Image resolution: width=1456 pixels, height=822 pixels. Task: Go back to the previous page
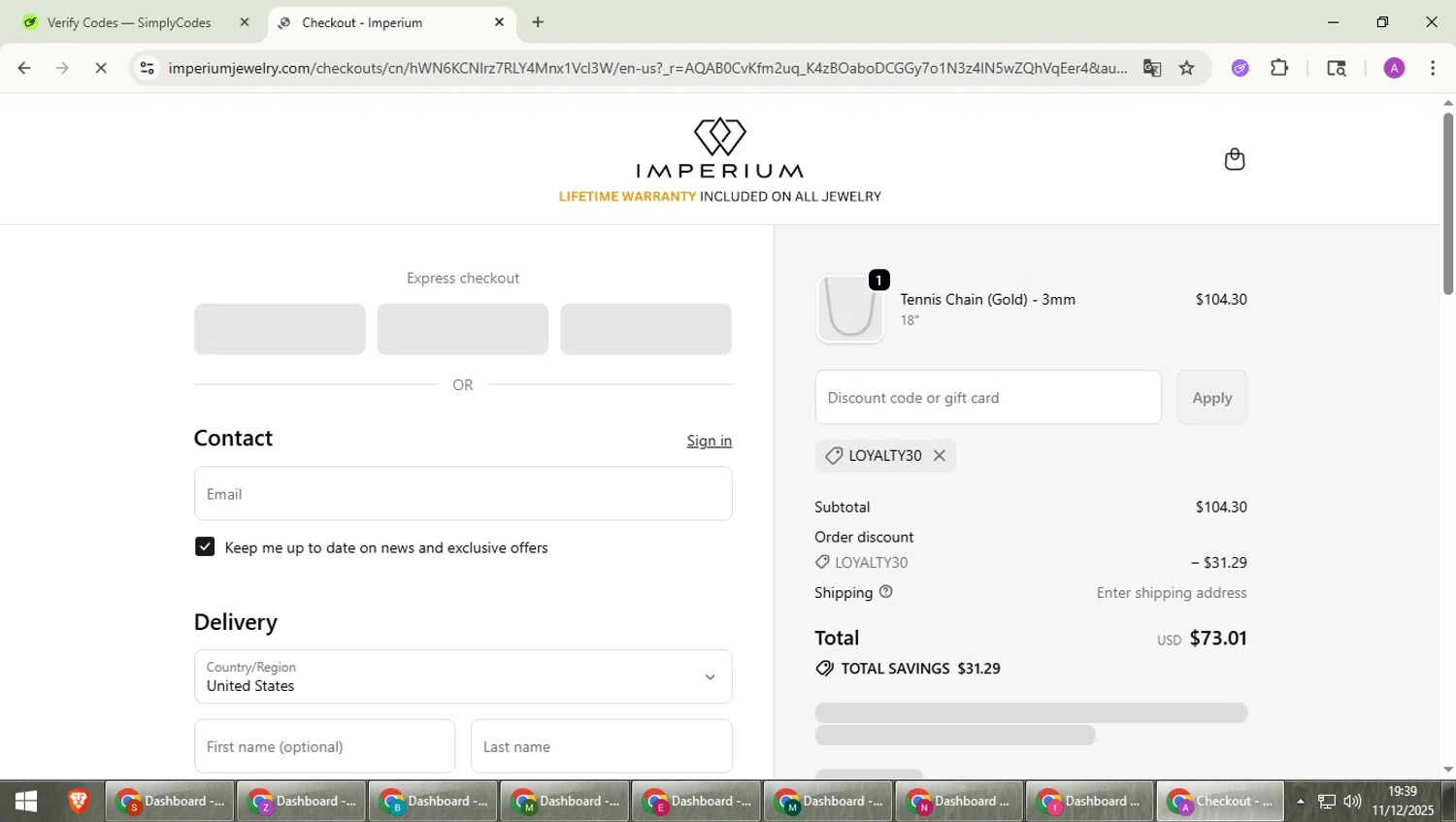[x=24, y=68]
